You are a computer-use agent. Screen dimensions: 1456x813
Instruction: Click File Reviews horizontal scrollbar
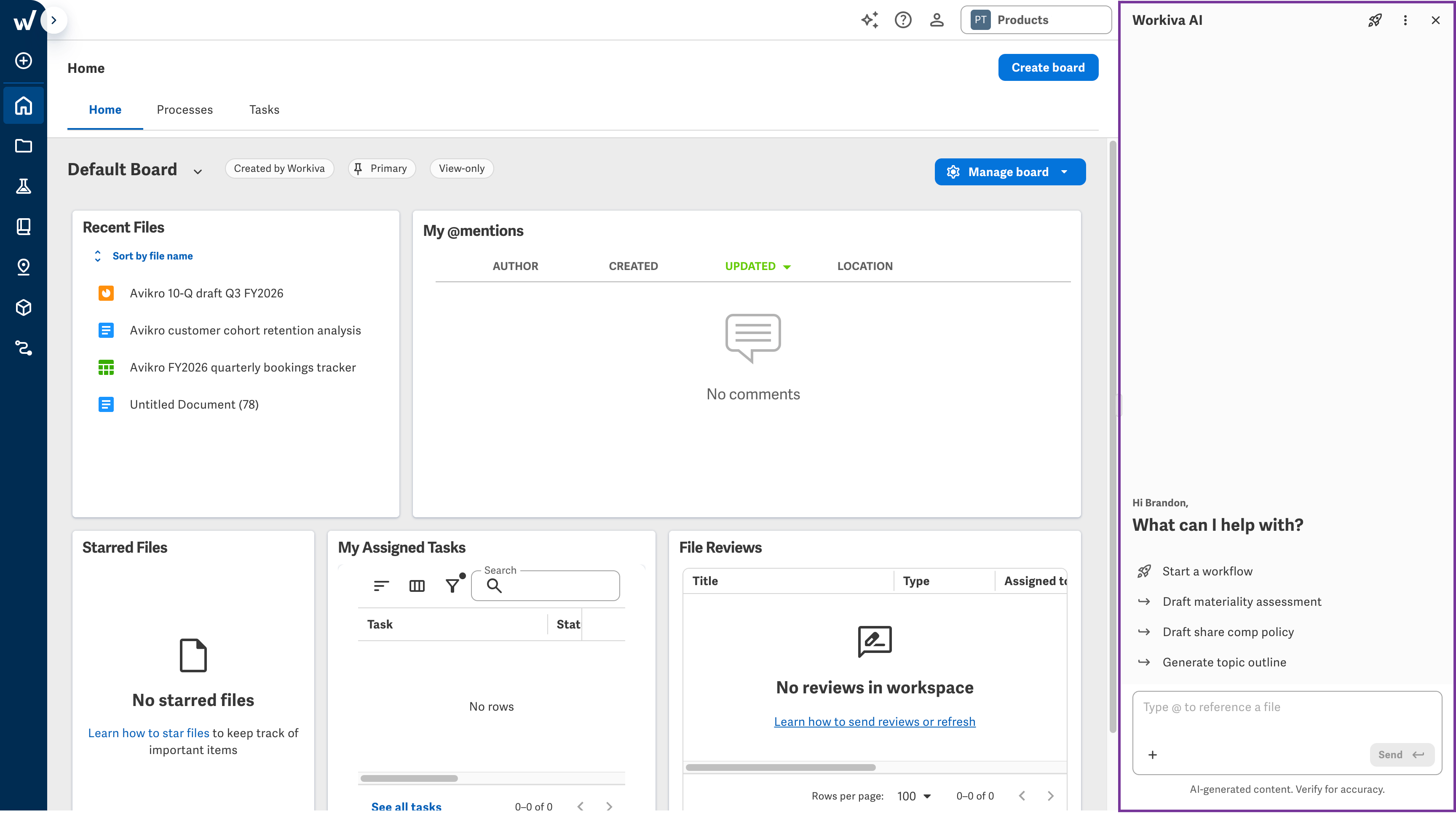(x=781, y=767)
